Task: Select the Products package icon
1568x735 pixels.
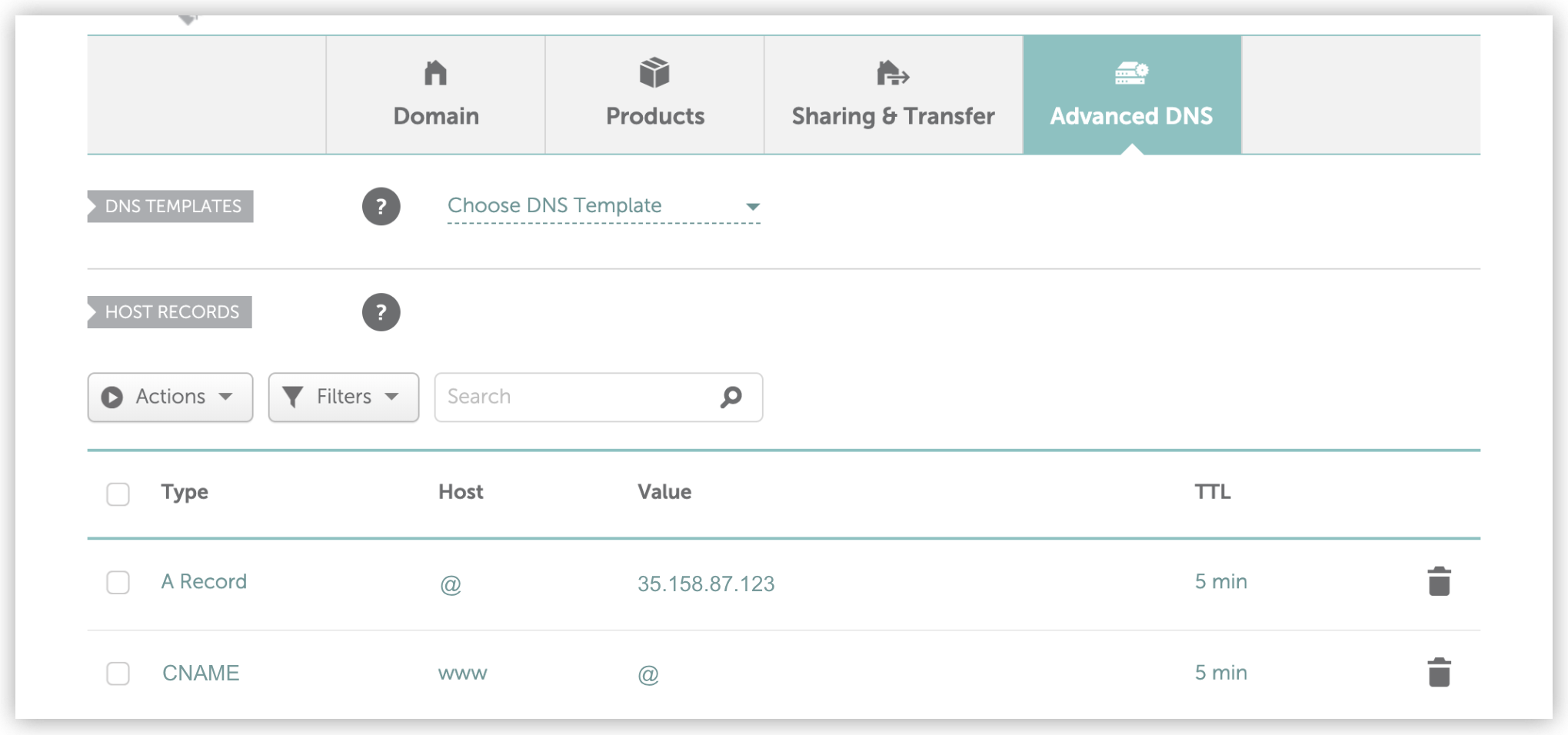Action: pos(654,72)
